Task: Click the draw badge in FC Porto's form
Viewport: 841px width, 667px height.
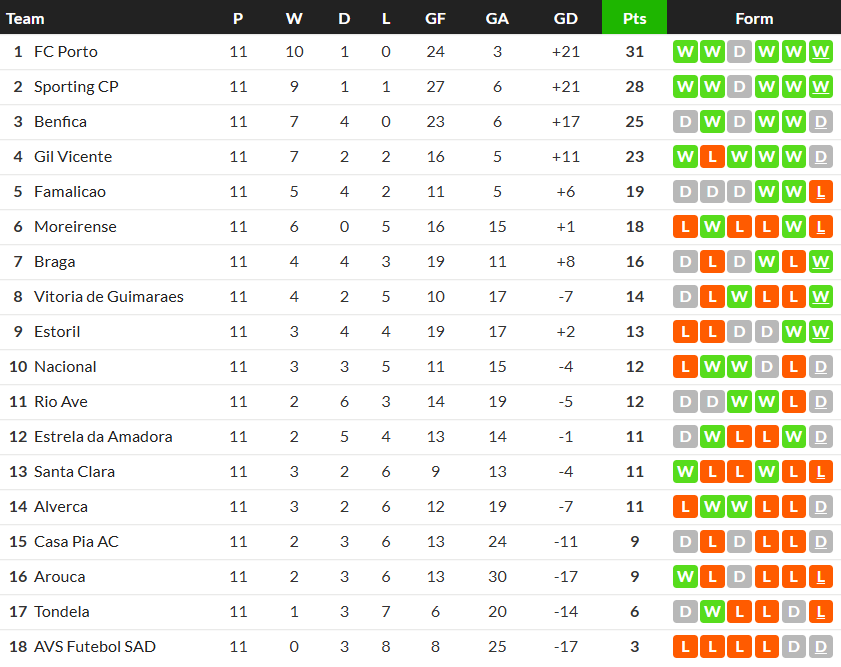Action: [739, 52]
